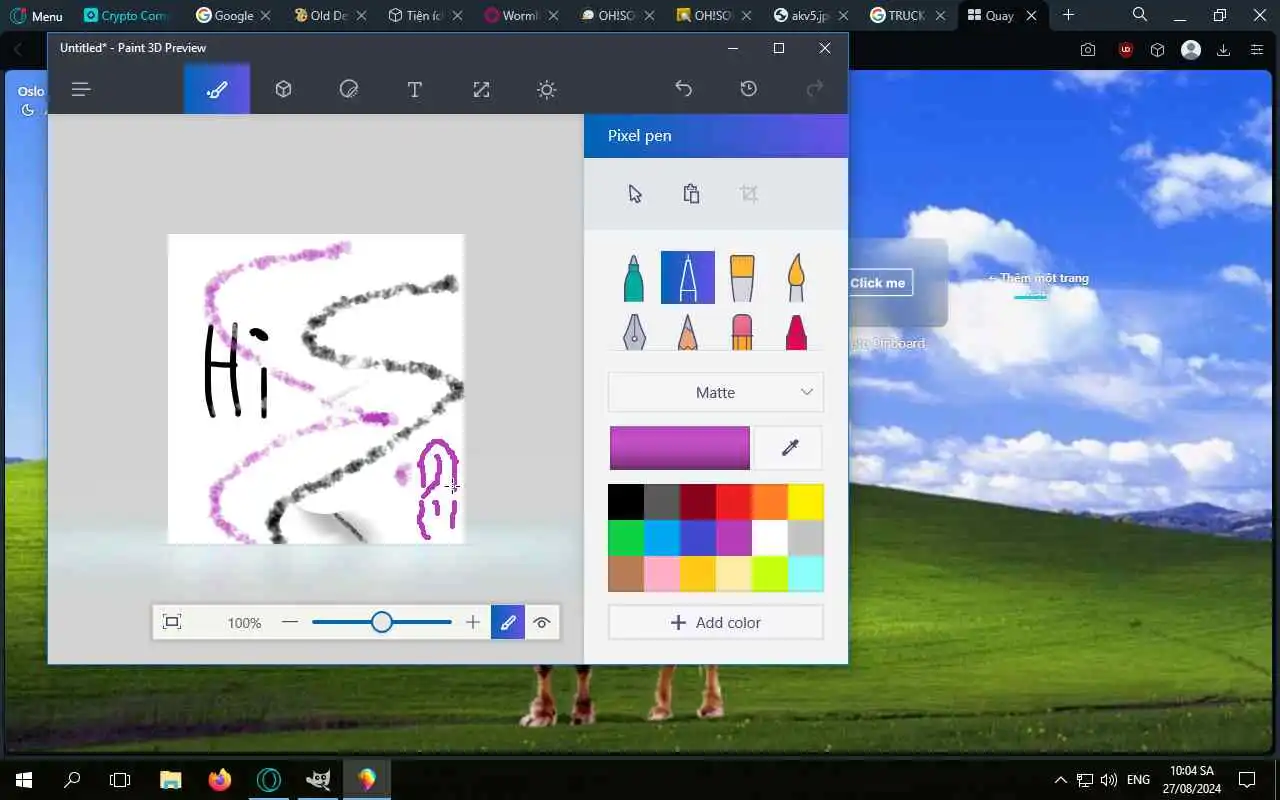Open the History panel
Image resolution: width=1280 pixels, height=800 pixels.
pos(748,89)
